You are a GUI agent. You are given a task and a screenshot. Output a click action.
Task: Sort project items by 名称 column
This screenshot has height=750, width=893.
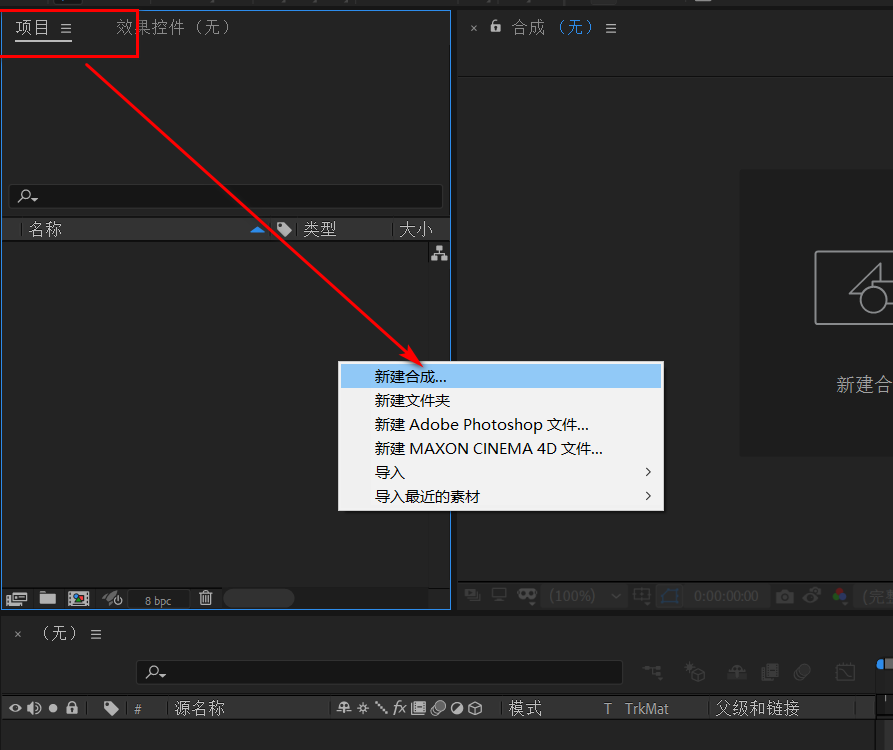tap(45, 229)
